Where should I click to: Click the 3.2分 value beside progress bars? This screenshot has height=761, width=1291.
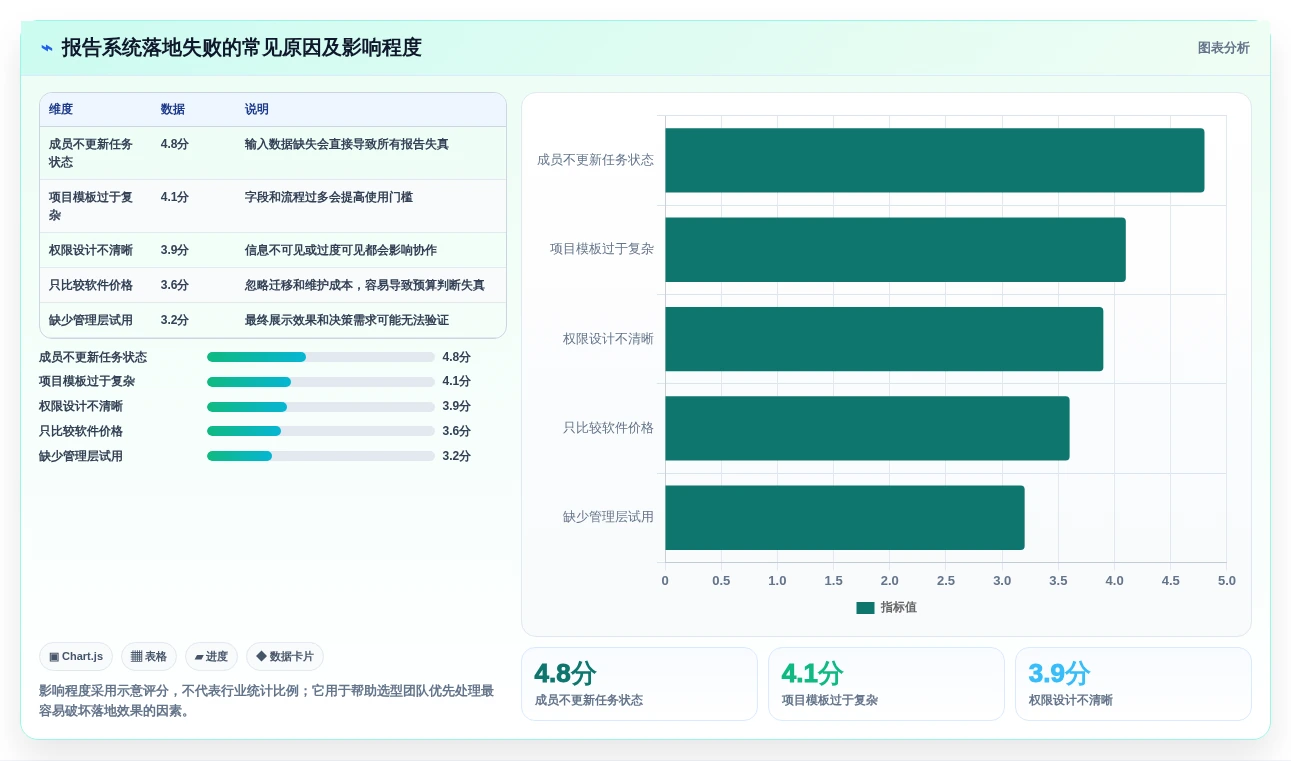457,456
